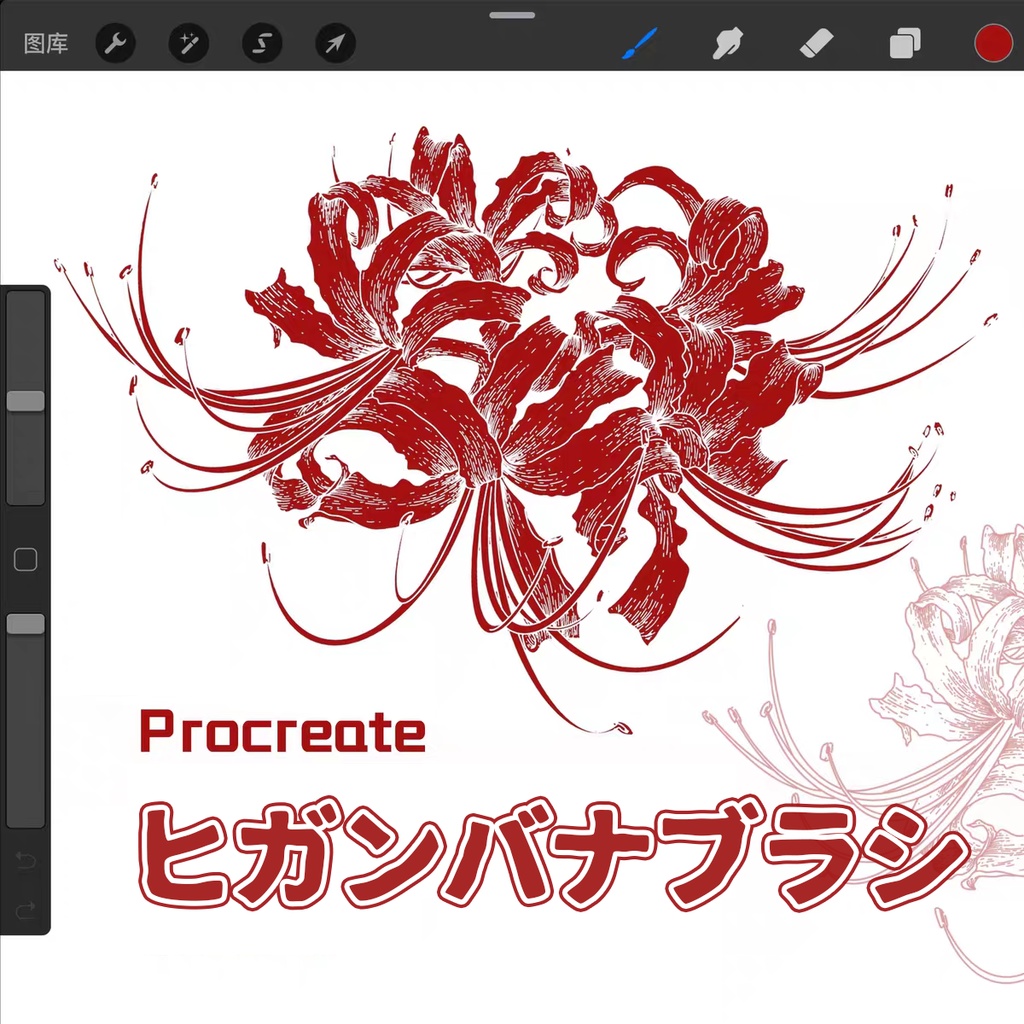This screenshot has height=1024, width=1024.
Task: Open the Actions wrench menu
Action: tap(116, 44)
